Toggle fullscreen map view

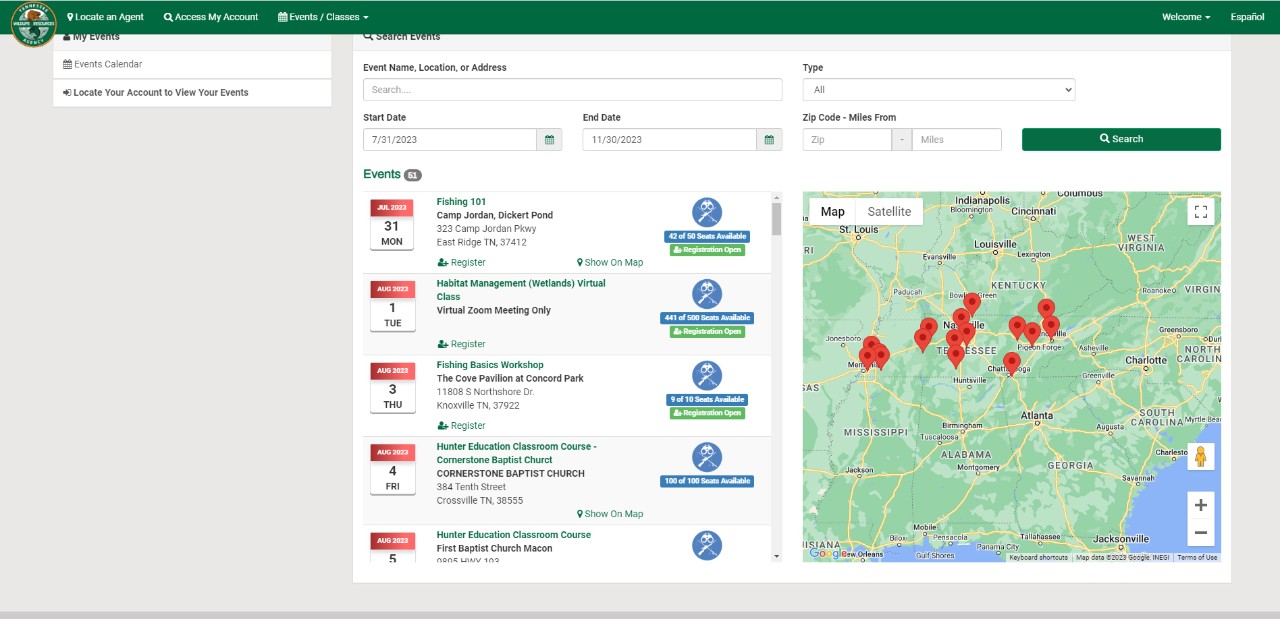click(x=1201, y=211)
